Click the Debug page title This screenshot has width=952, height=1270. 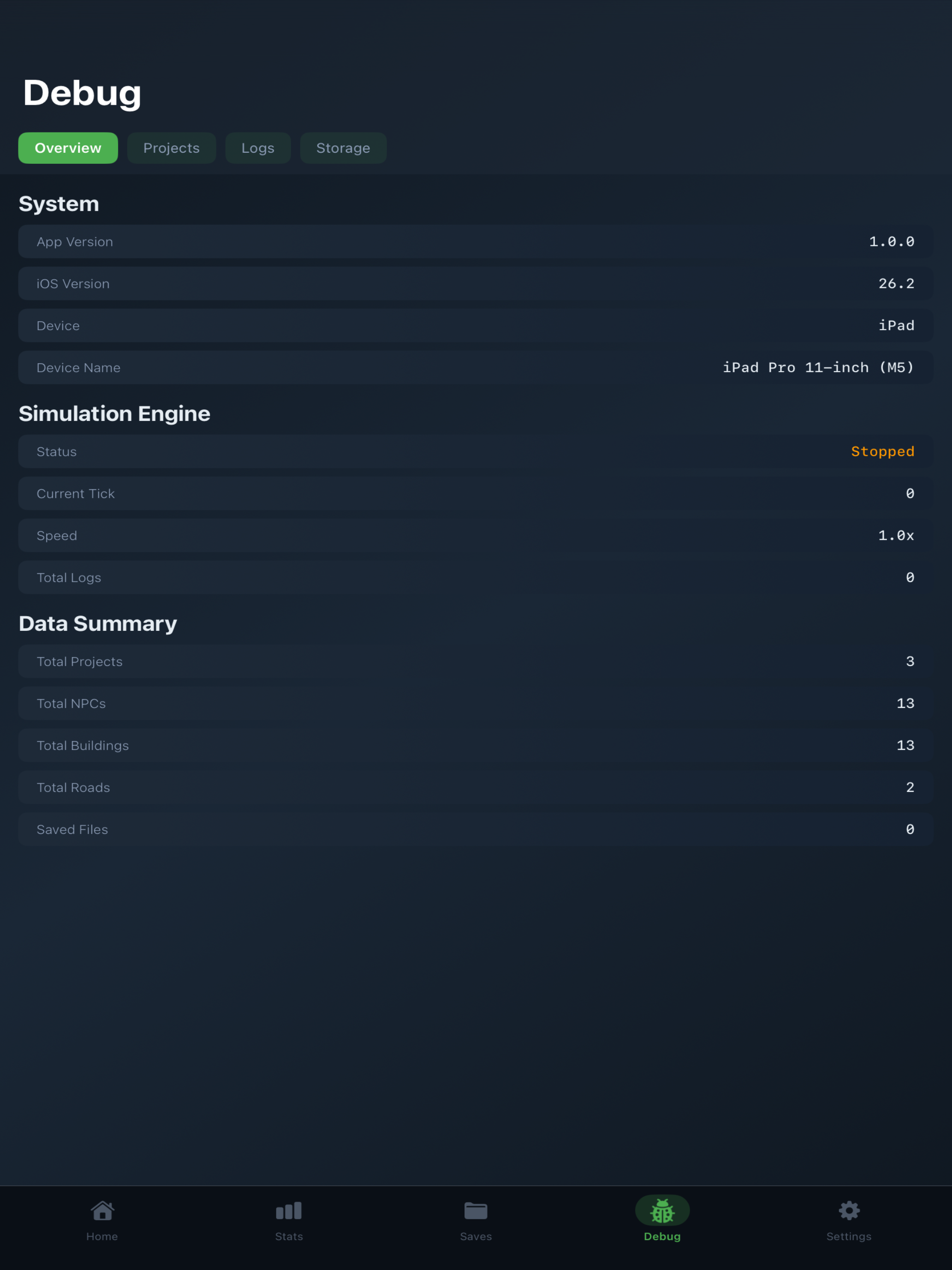82,93
